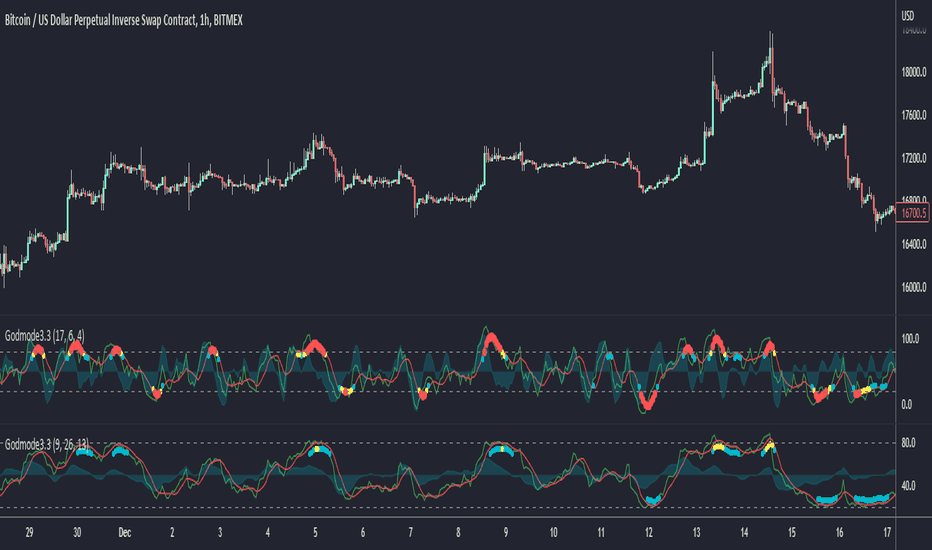This screenshot has height=550, width=932.
Task: Click the date label 8 on time axis
Action: [458, 533]
